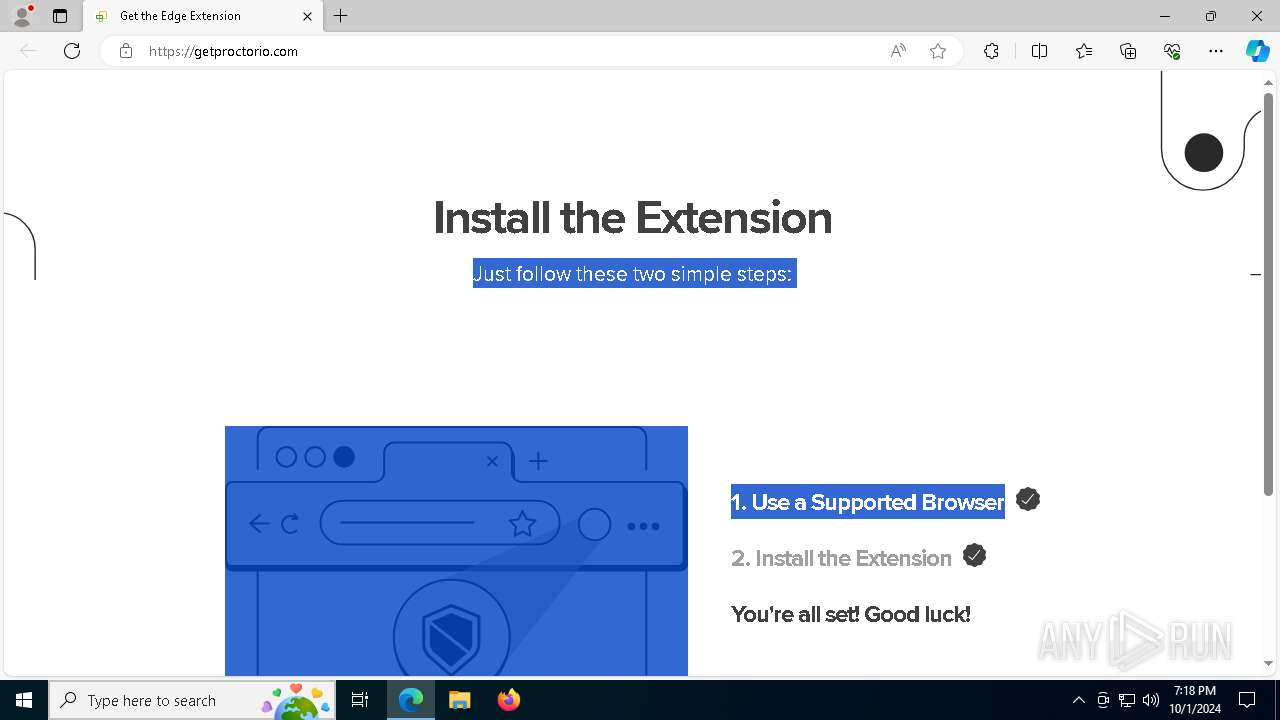Show hidden system tray icons

click(x=1078, y=700)
